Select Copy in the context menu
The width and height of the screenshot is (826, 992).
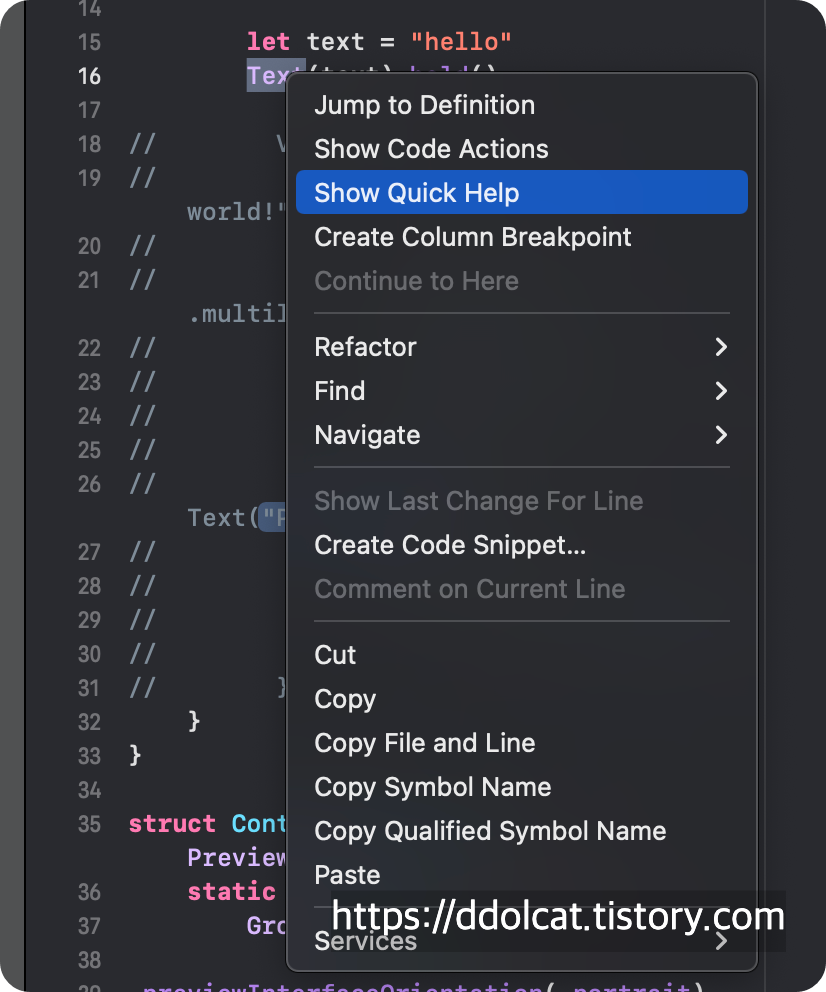click(345, 699)
